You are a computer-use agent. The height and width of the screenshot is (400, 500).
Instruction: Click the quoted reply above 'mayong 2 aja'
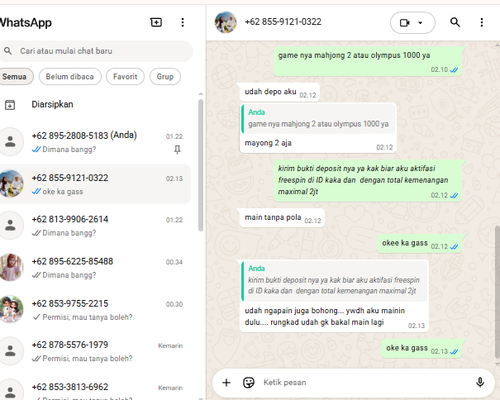[x=318, y=119]
